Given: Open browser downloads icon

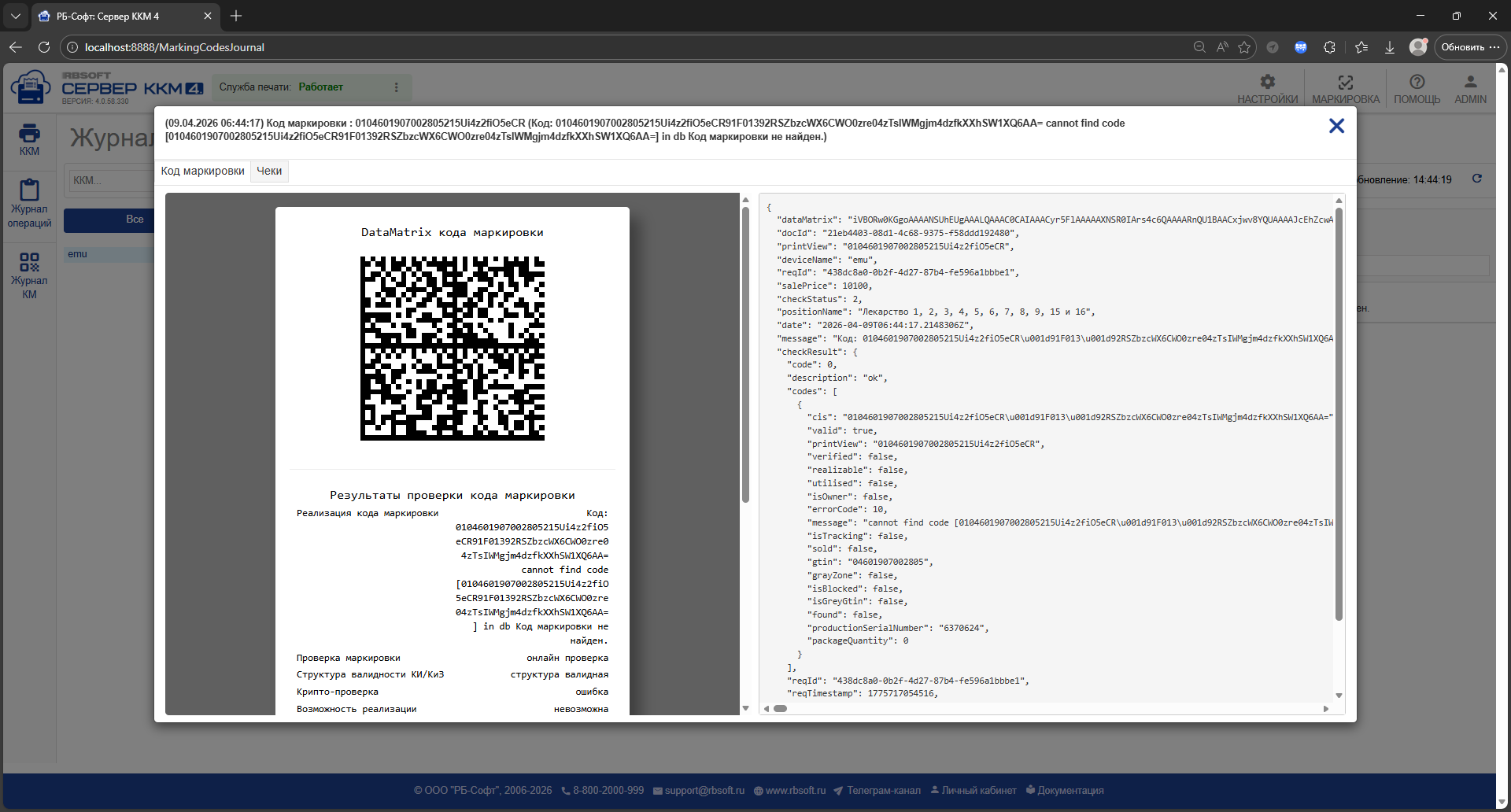Looking at the screenshot, I should [1390, 47].
